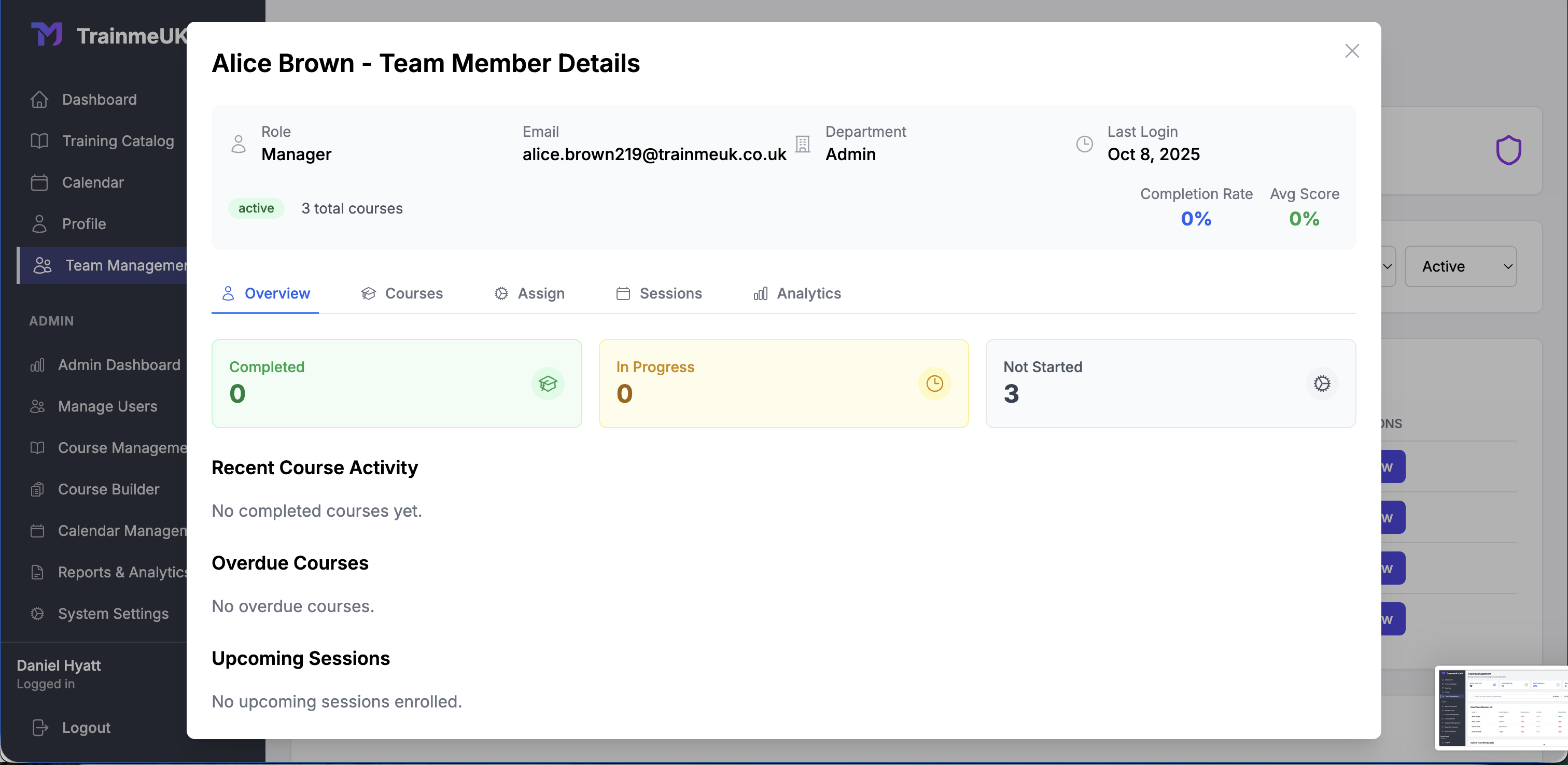Click the purple shield icon
Image resolution: width=1568 pixels, height=765 pixels.
click(1508, 150)
